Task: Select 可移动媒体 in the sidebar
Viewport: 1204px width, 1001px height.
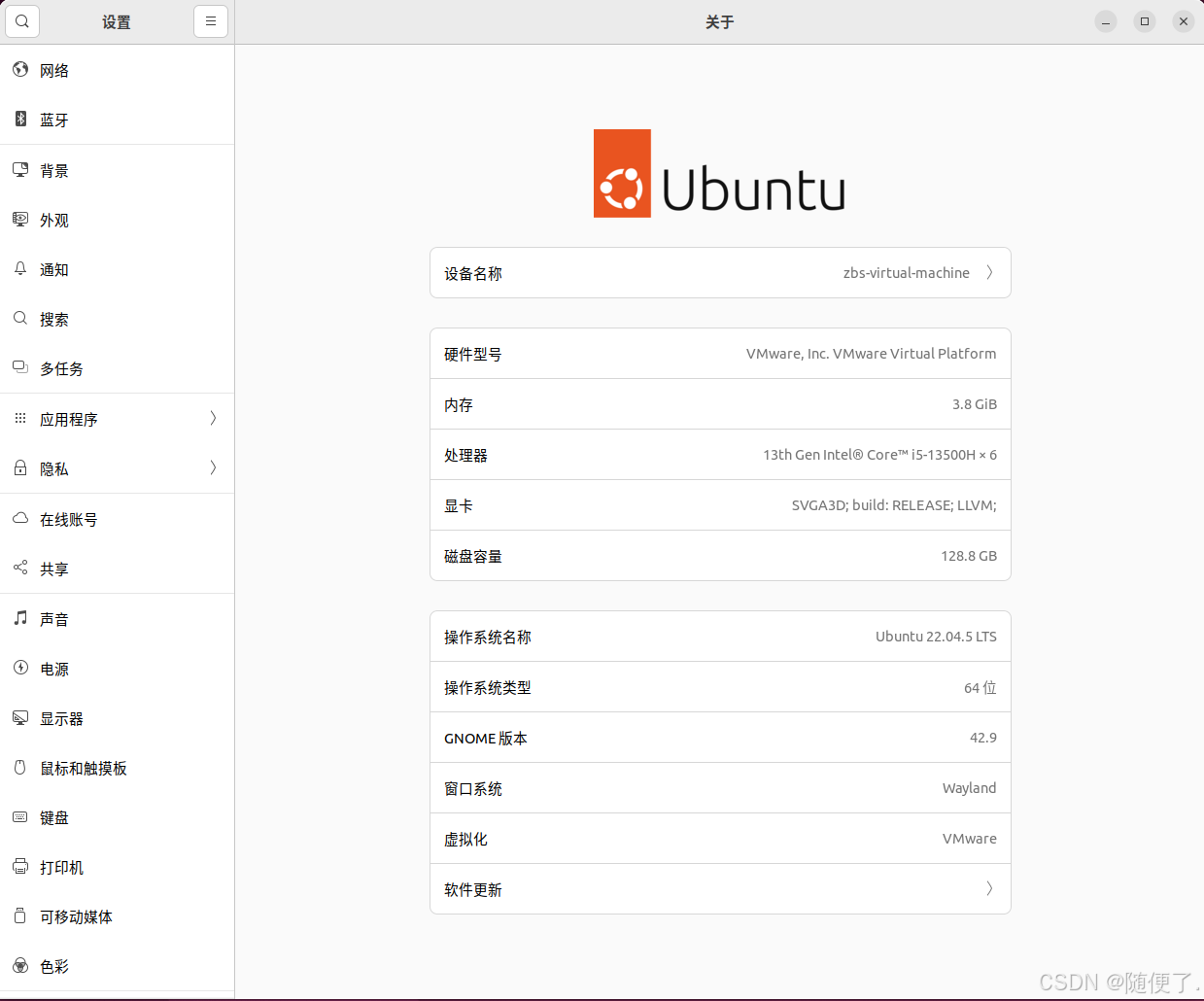Action: click(x=117, y=916)
